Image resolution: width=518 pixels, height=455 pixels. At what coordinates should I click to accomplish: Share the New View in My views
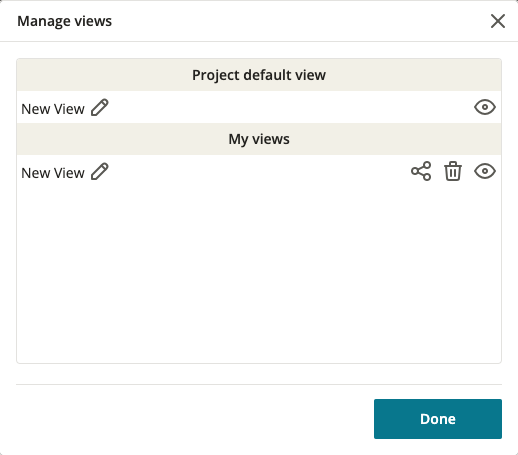point(421,171)
